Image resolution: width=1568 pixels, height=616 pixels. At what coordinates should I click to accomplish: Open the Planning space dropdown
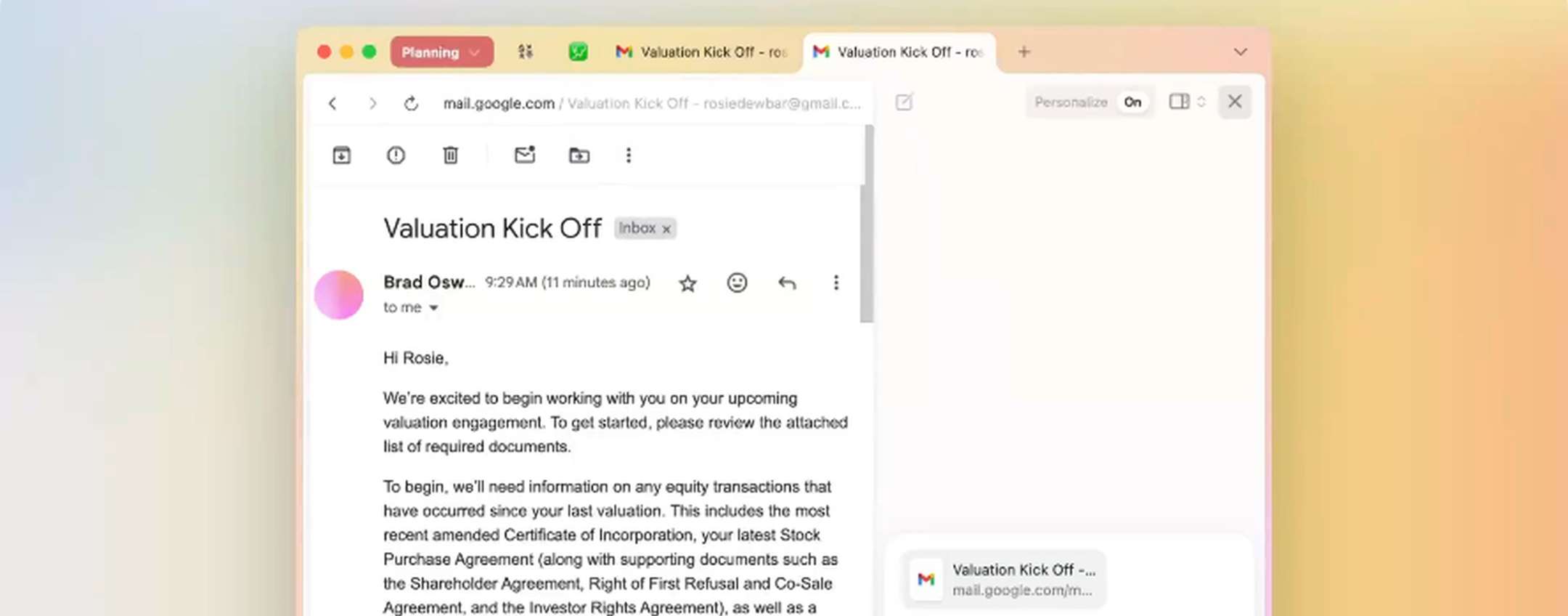click(x=442, y=52)
